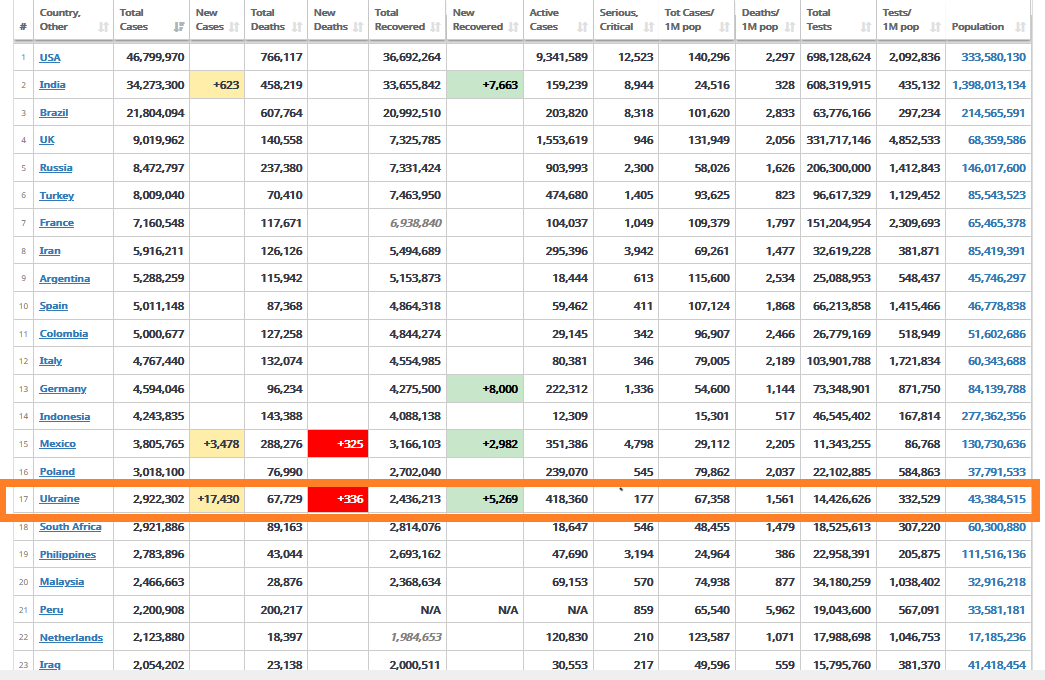Click Peru population 33,581,181
Screen dimensions: 1045x680
pyautogui.click(x=997, y=610)
